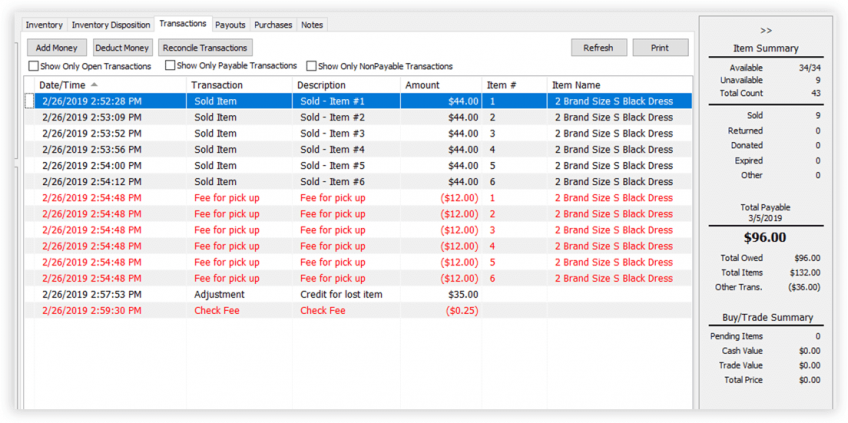Open the Purchases tab
Screen dimensions: 848x423
273,25
